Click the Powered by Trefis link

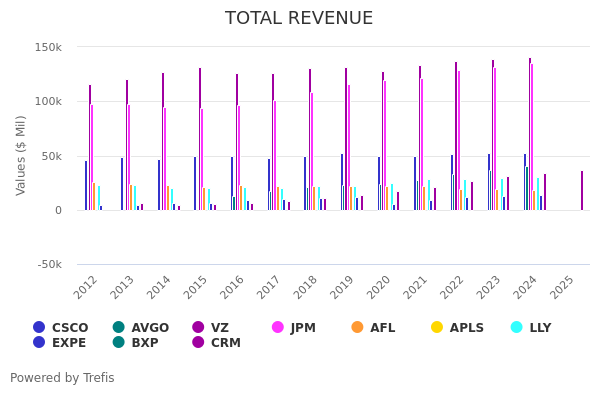point(62,378)
